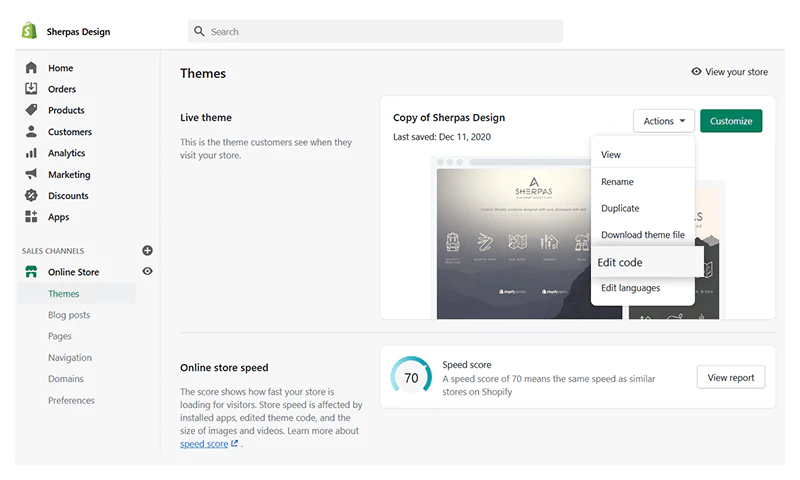Click the Orders inbox icon
800x480 pixels.
31,88
